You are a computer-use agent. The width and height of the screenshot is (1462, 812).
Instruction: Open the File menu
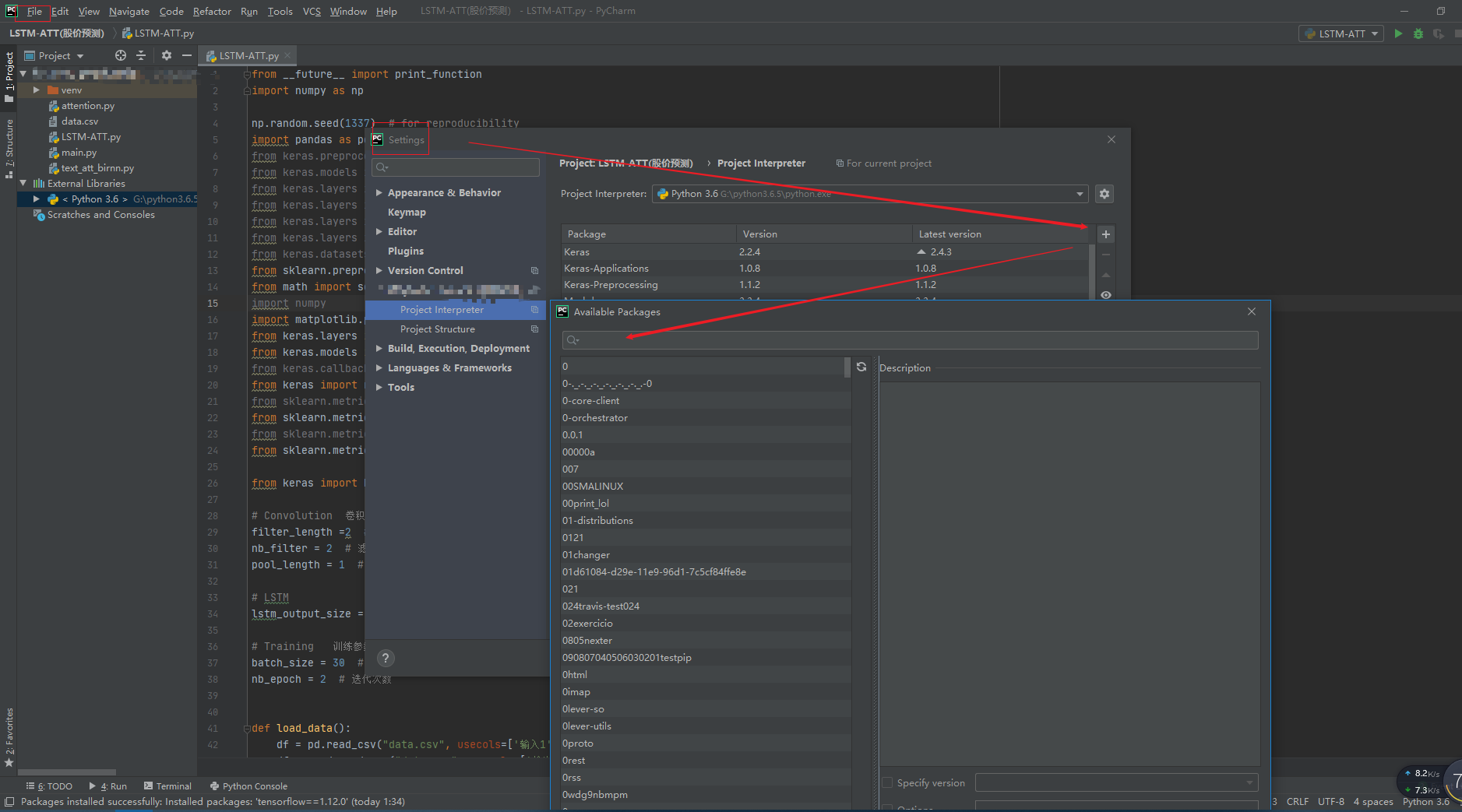click(x=34, y=11)
